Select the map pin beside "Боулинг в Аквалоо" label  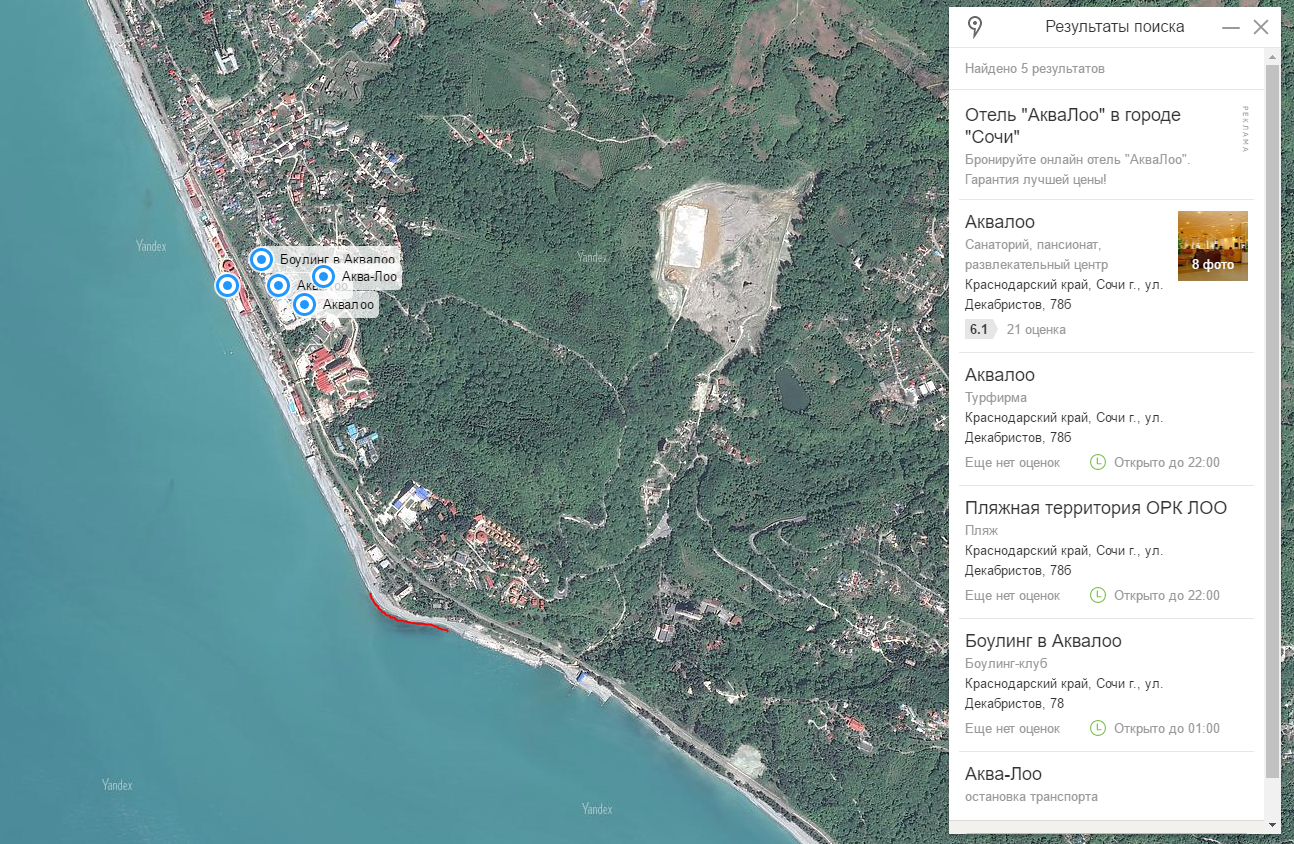pos(261,260)
